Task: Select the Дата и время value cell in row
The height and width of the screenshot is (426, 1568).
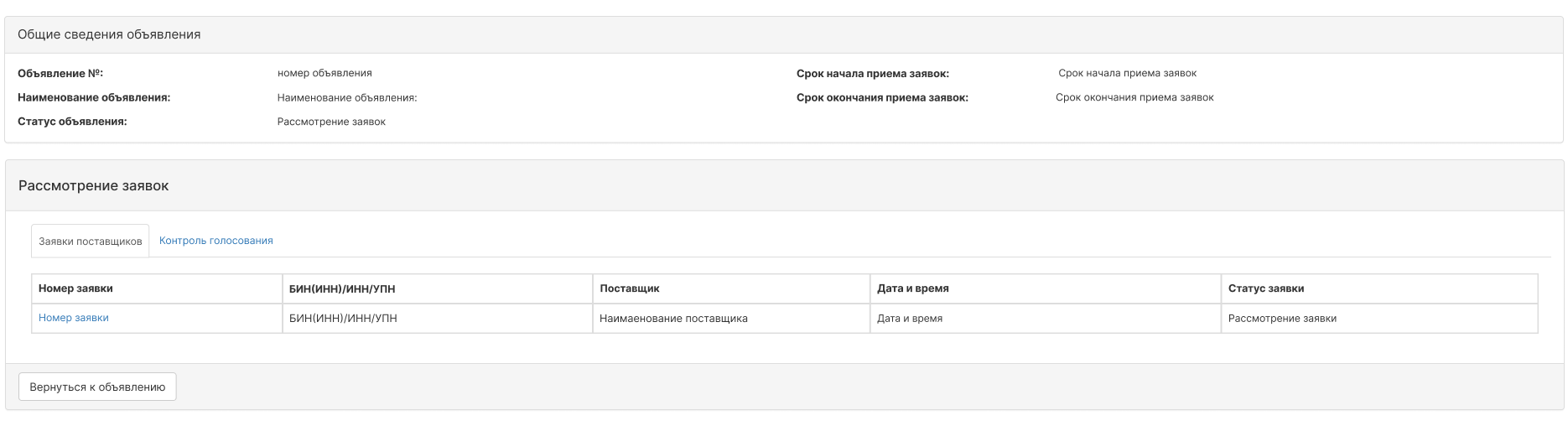Action: point(1046,319)
